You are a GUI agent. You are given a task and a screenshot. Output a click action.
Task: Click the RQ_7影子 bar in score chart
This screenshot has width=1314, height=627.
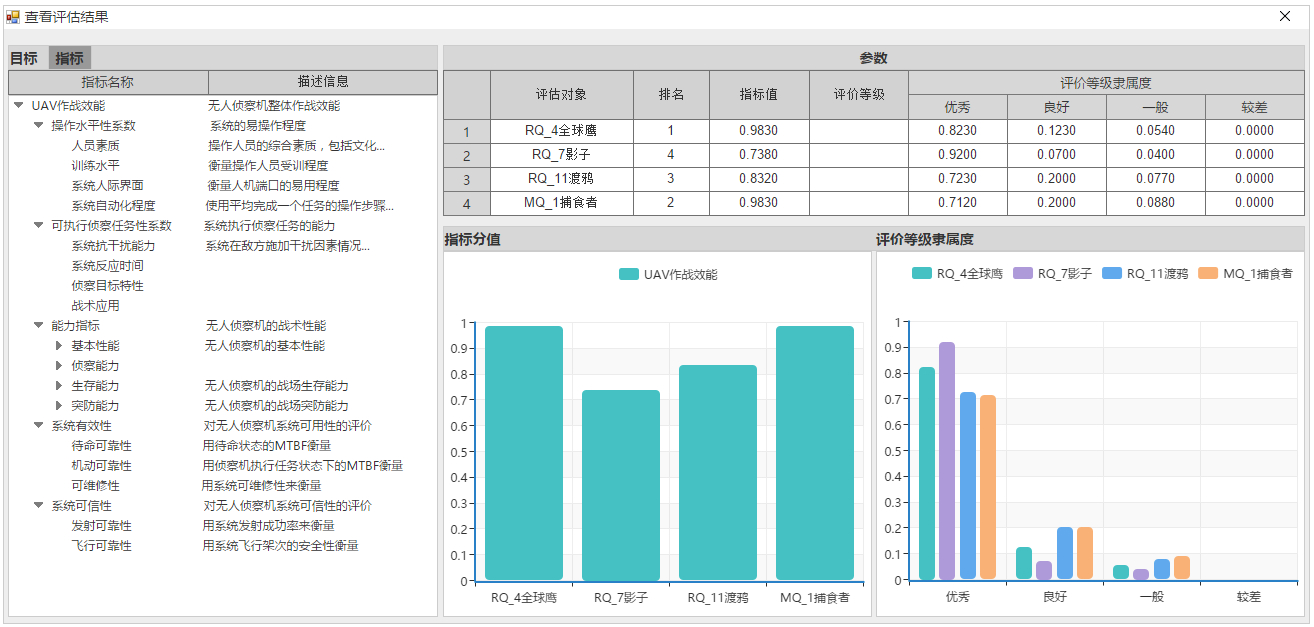pos(621,485)
